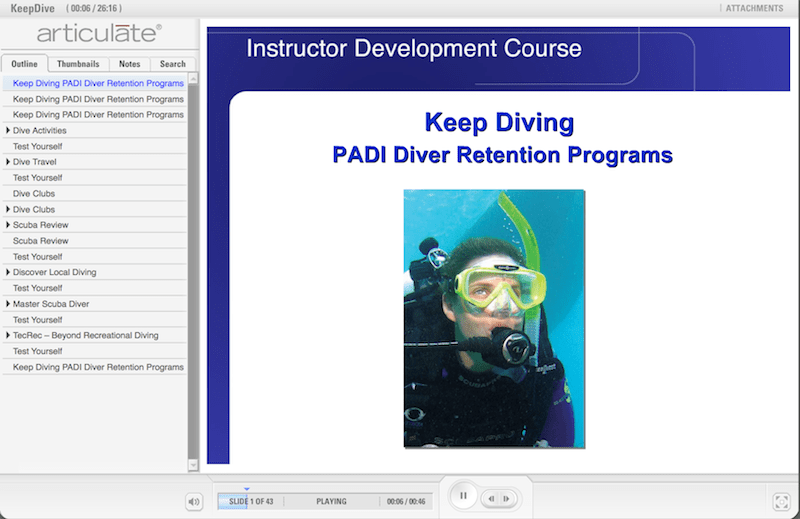Open the ATTACHMENTS link
The width and height of the screenshot is (800, 519).
pyautogui.click(x=754, y=8)
